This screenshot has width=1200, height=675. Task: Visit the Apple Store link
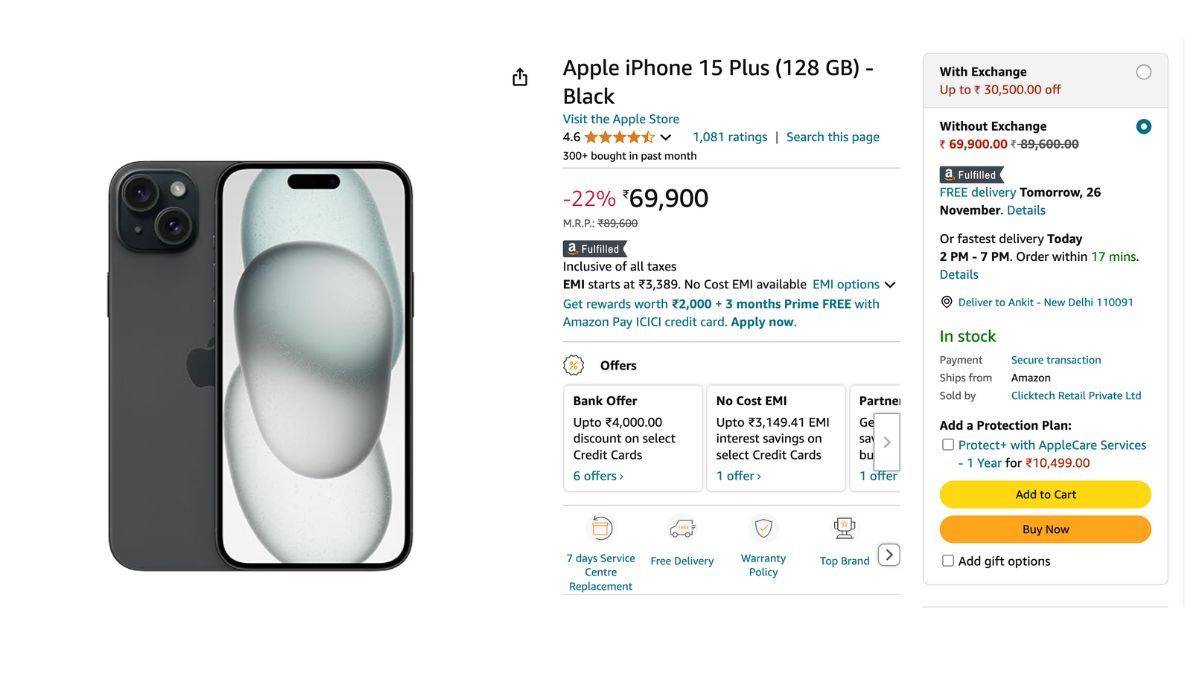(x=620, y=119)
